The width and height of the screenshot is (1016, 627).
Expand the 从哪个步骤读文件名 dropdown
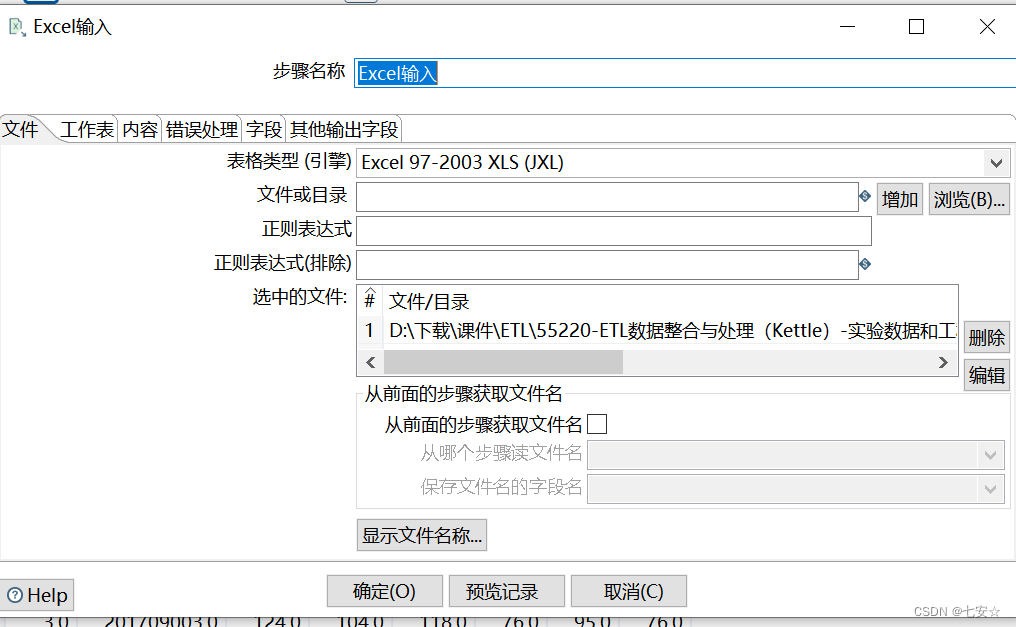pos(991,455)
